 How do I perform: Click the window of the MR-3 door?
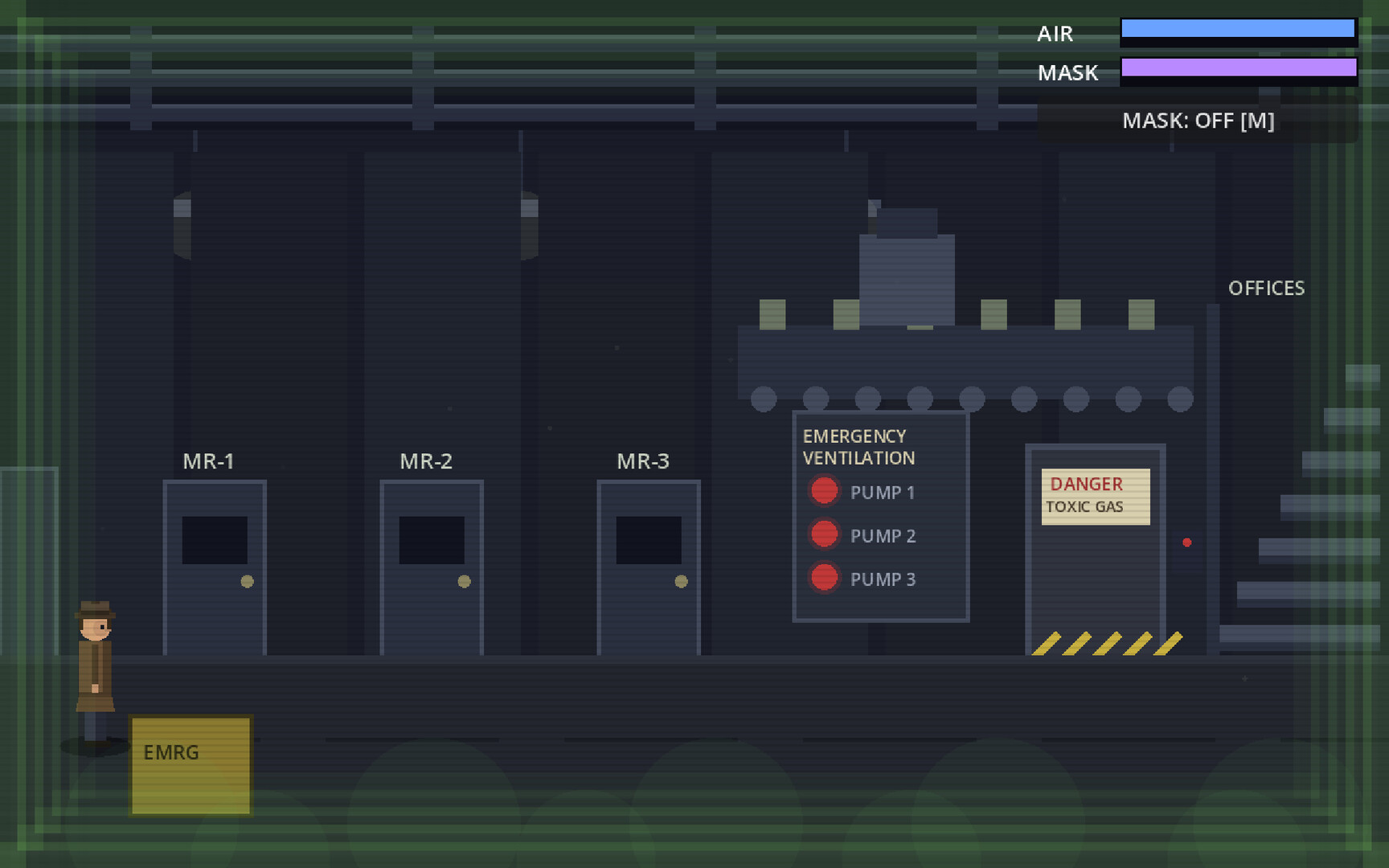[649, 540]
